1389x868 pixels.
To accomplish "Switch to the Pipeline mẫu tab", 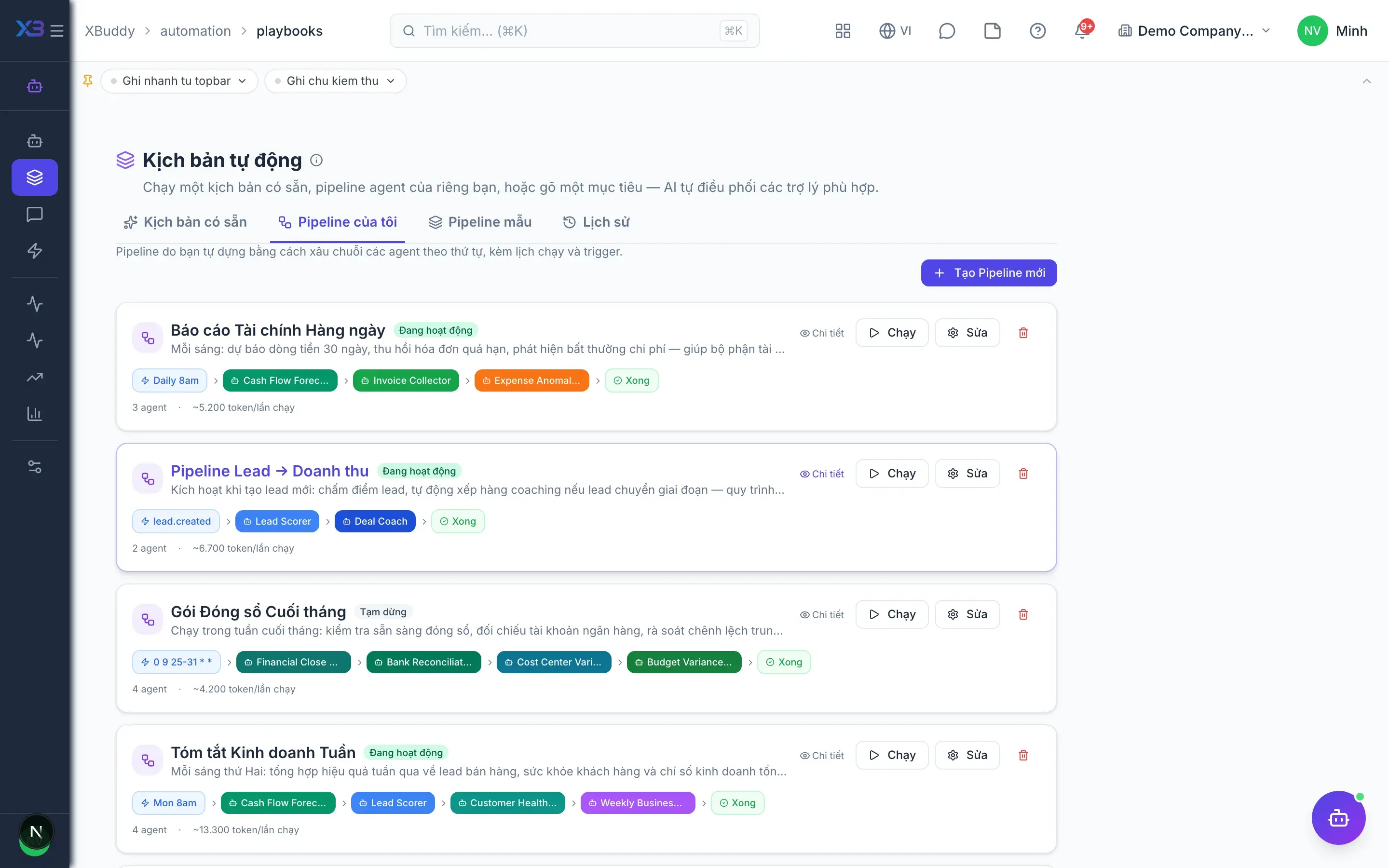I will tap(480, 222).
